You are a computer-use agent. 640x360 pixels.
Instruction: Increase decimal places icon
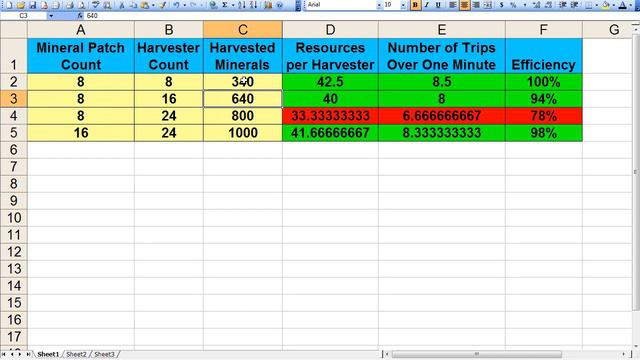point(536,5)
